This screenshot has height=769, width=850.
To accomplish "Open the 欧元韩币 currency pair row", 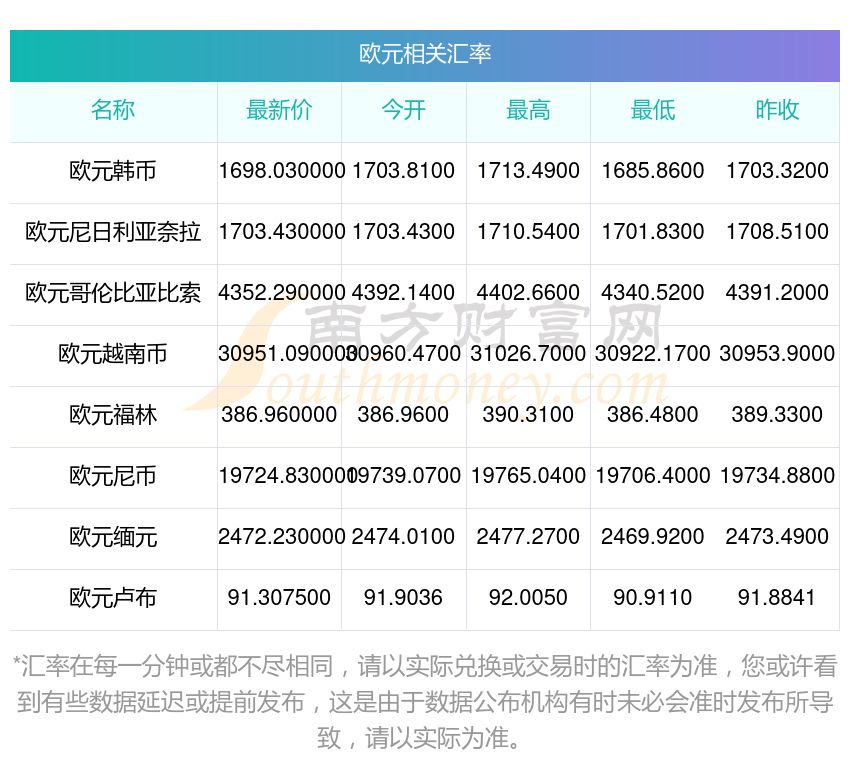I will pyautogui.click(x=113, y=171).
